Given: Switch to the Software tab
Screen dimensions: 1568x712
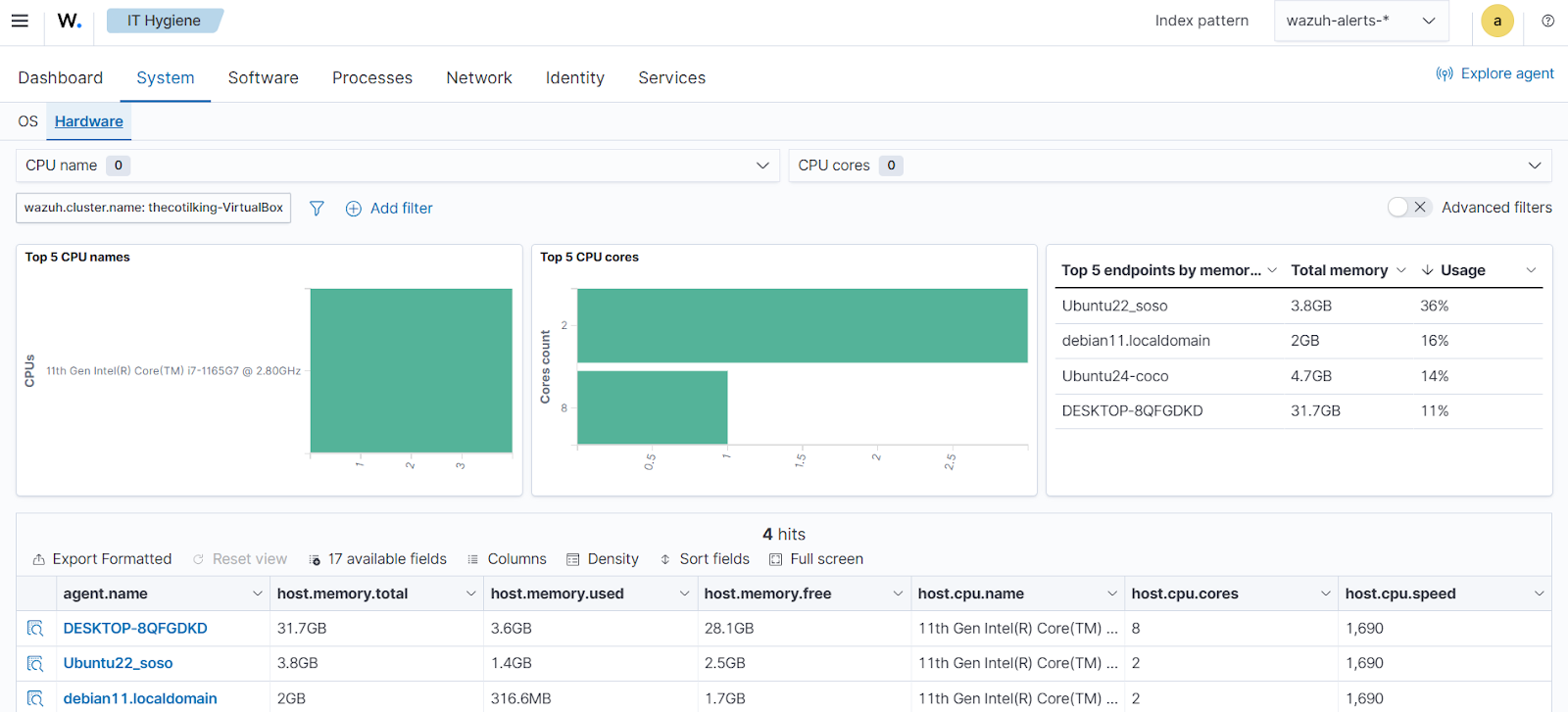Looking at the screenshot, I should pos(264,77).
